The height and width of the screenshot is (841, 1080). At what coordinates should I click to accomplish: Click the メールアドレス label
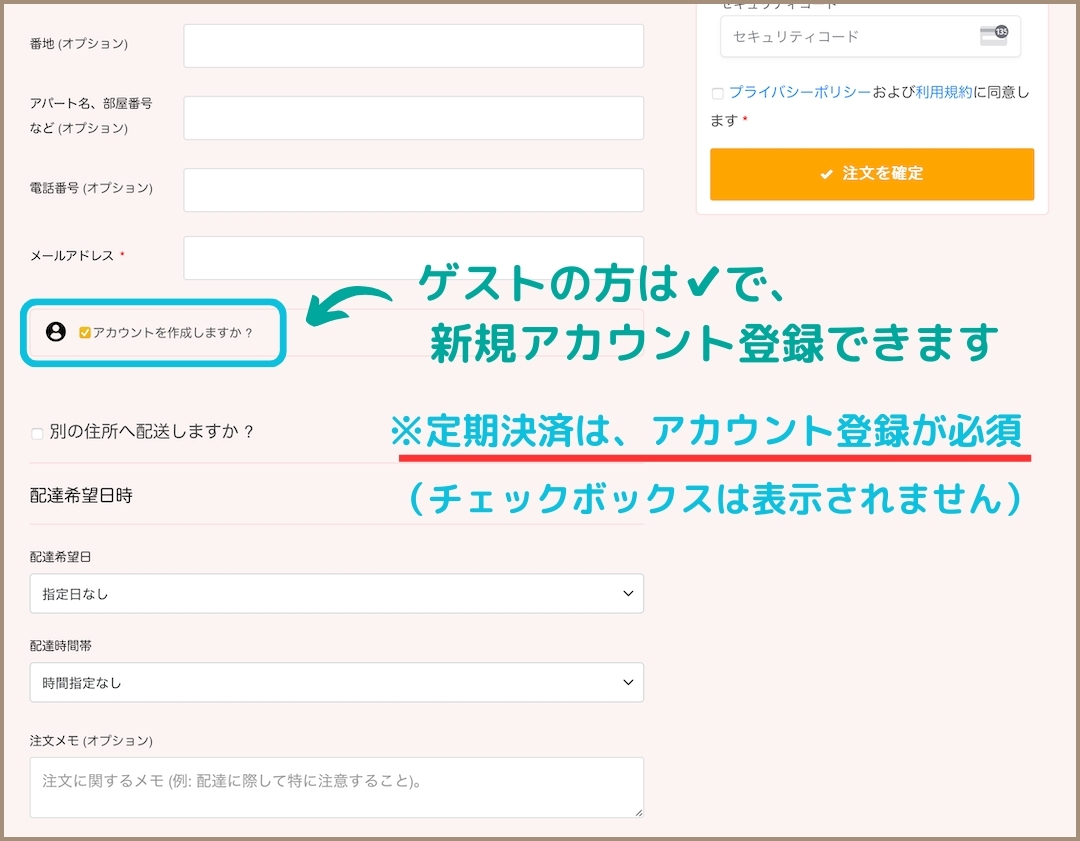[x=72, y=256]
